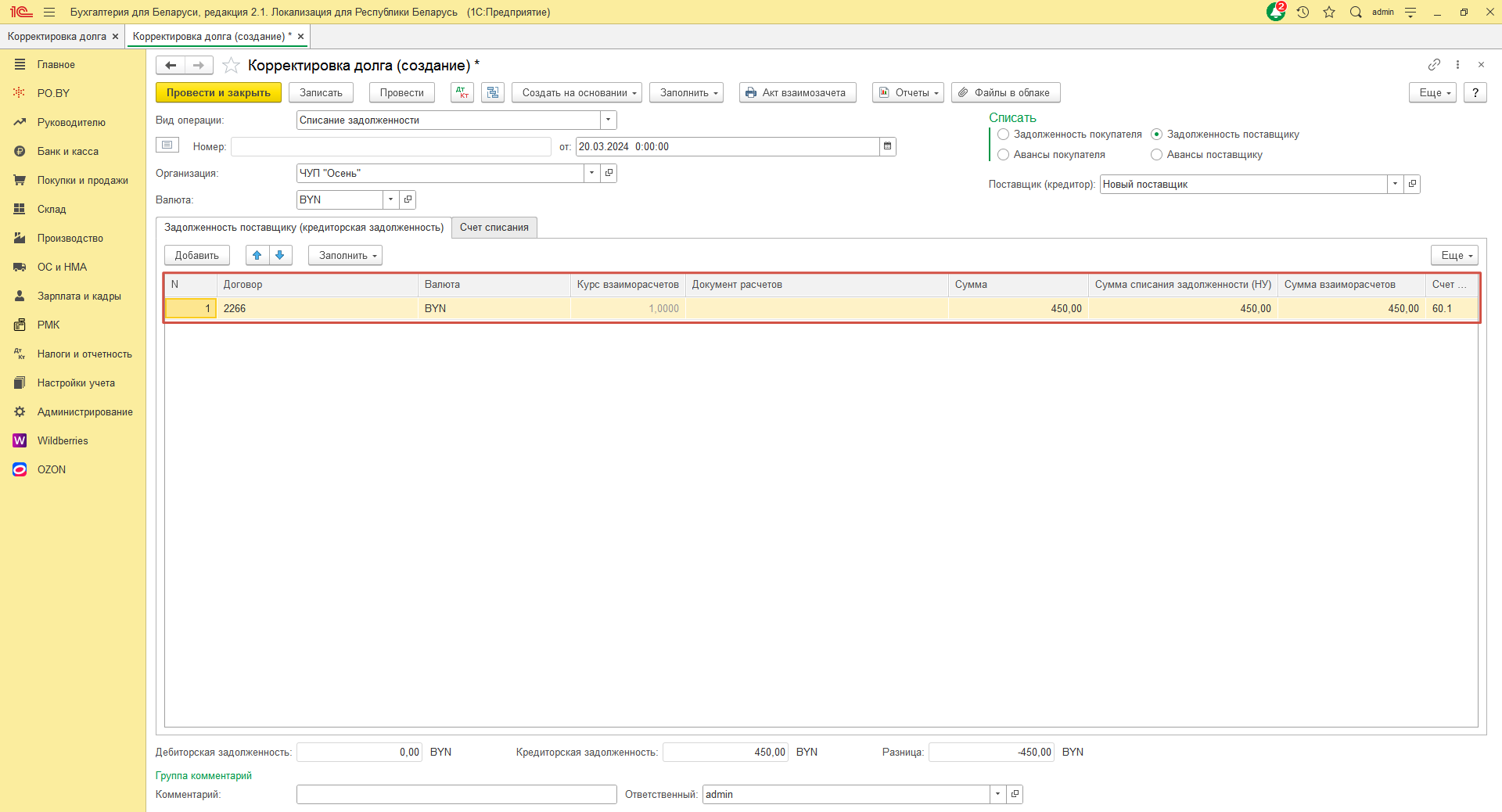The image size is (1502, 812).
Task: Click the Dt/Kt show postings icon
Action: click(x=462, y=92)
